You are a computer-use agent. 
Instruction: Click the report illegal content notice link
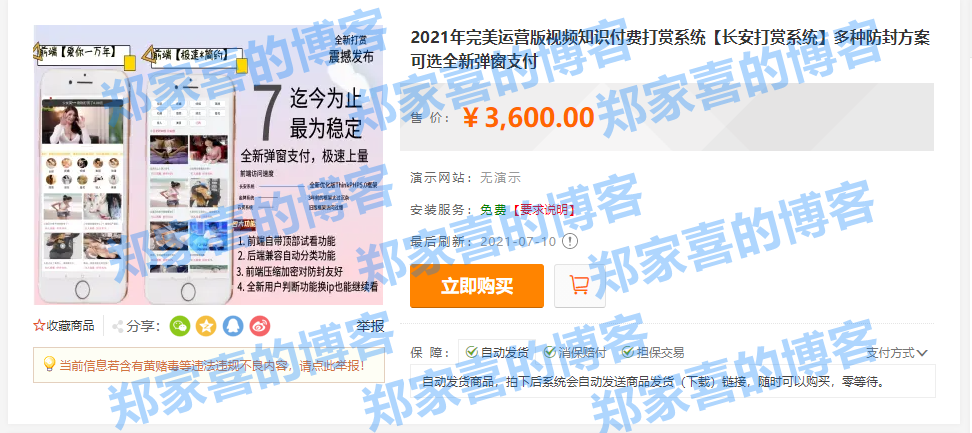coord(209,365)
